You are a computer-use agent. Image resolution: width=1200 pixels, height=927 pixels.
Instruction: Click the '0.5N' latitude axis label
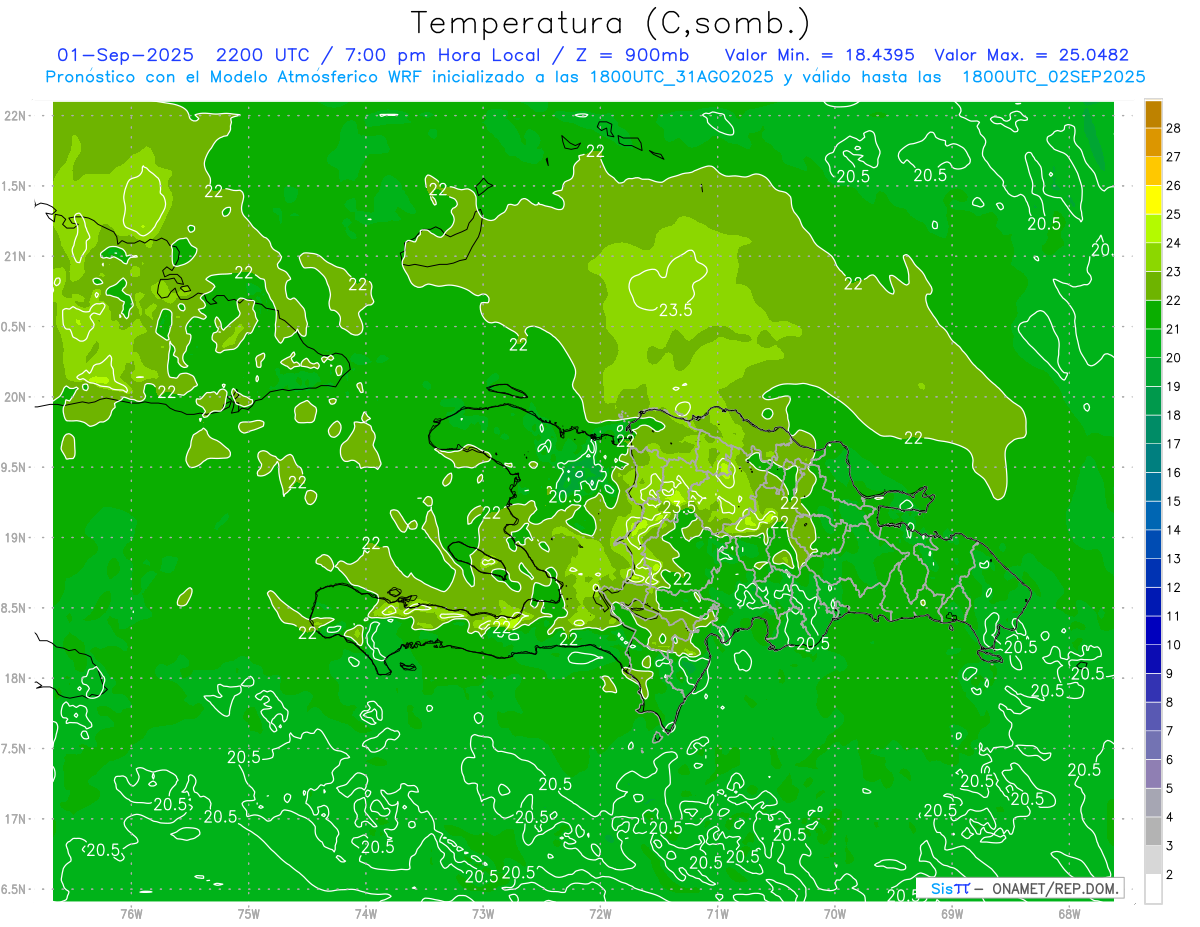click(14, 327)
